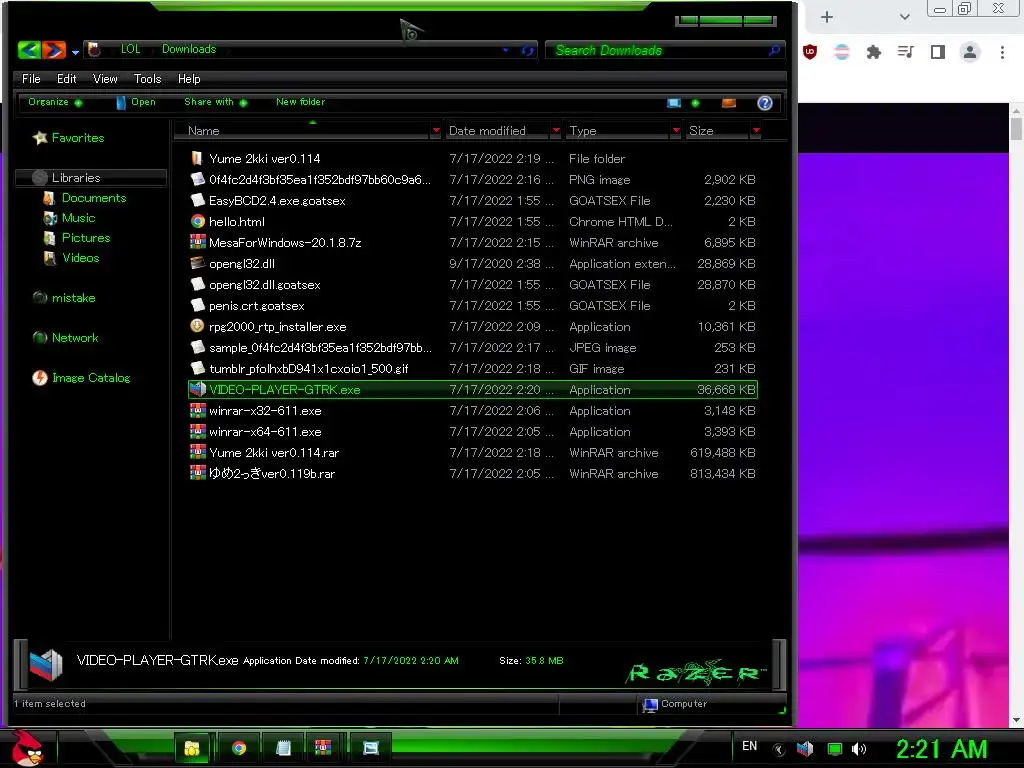This screenshot has height=768, width=1024.
Task: Select Image Catalog in the sidebar
Action: (82, 377)
